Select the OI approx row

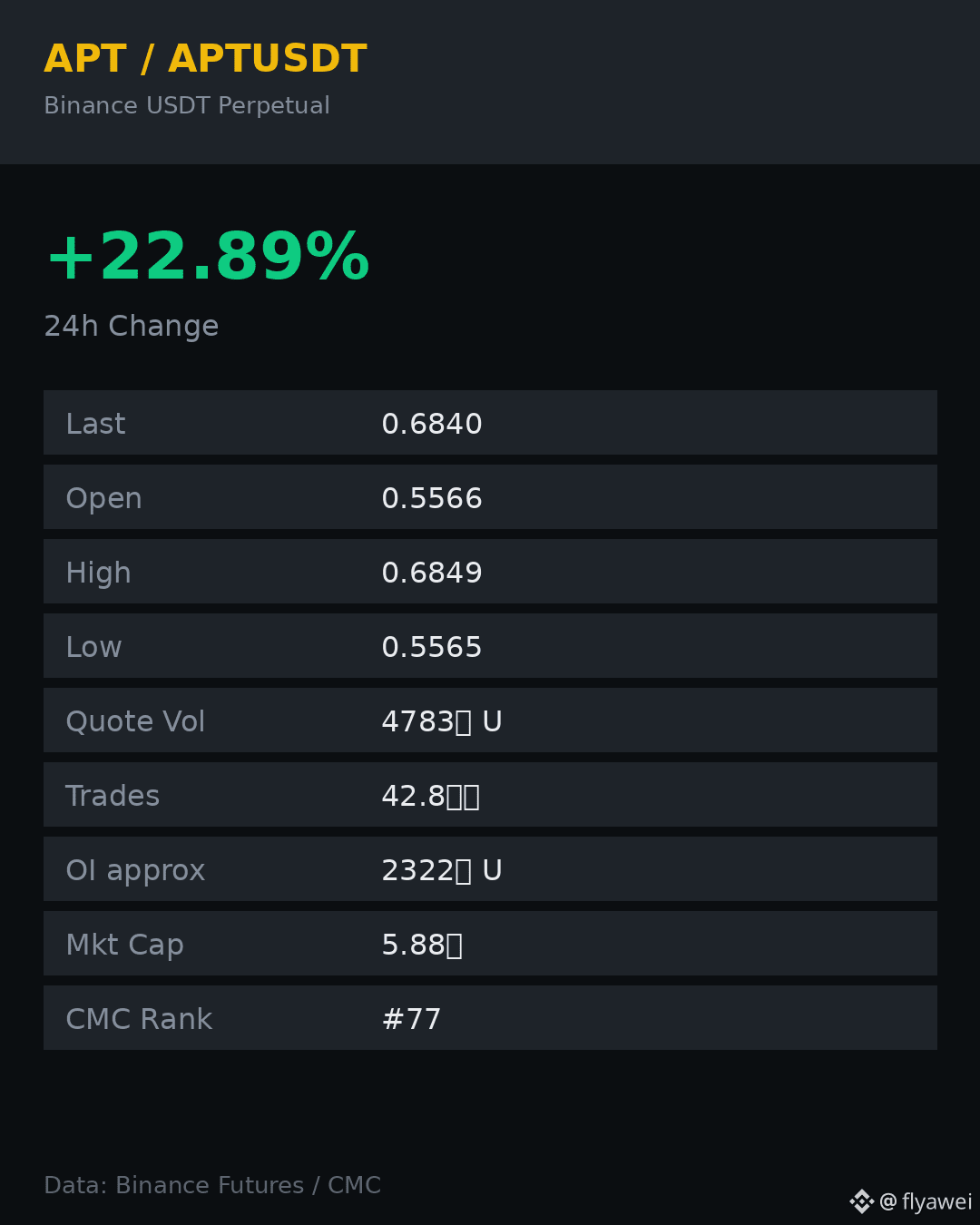click(490, 869)
